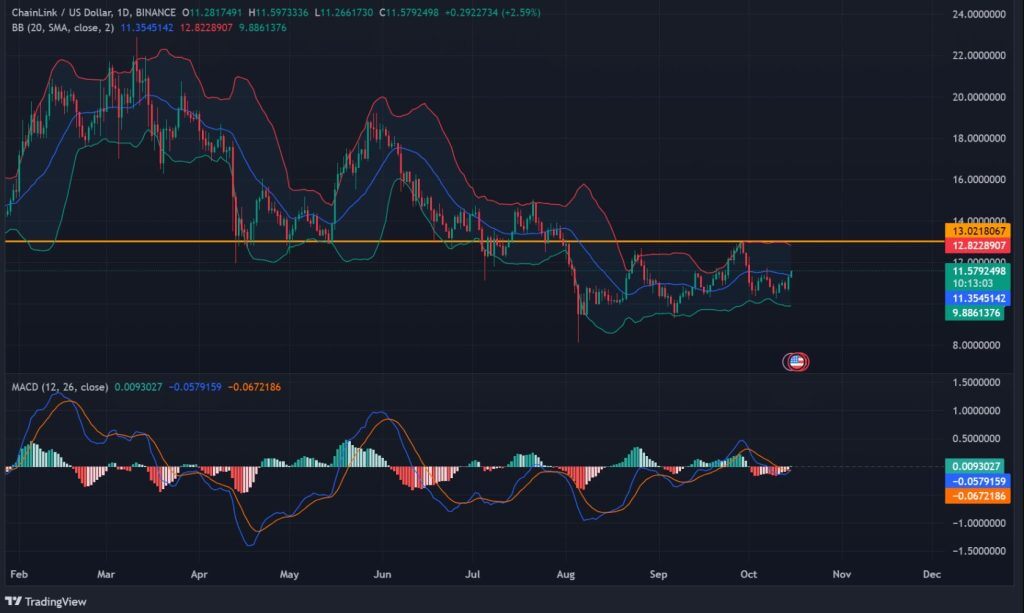Viewport: 1024px width, 613px height.
Task: Click the Jun label on time axis
Action: [381, 575]
